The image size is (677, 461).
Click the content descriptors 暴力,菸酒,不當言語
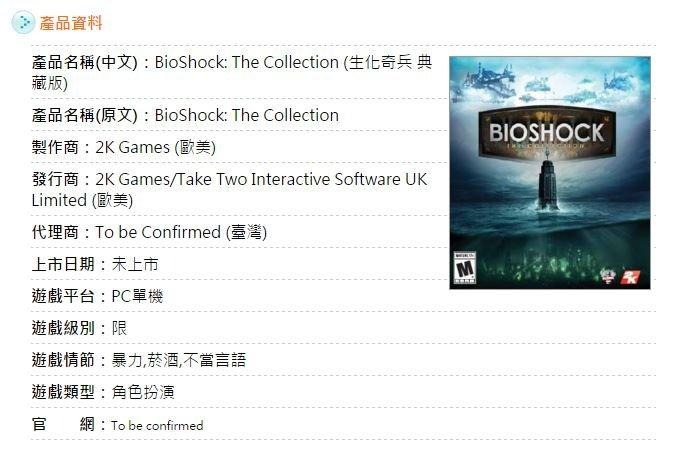(x=179, y=360)
